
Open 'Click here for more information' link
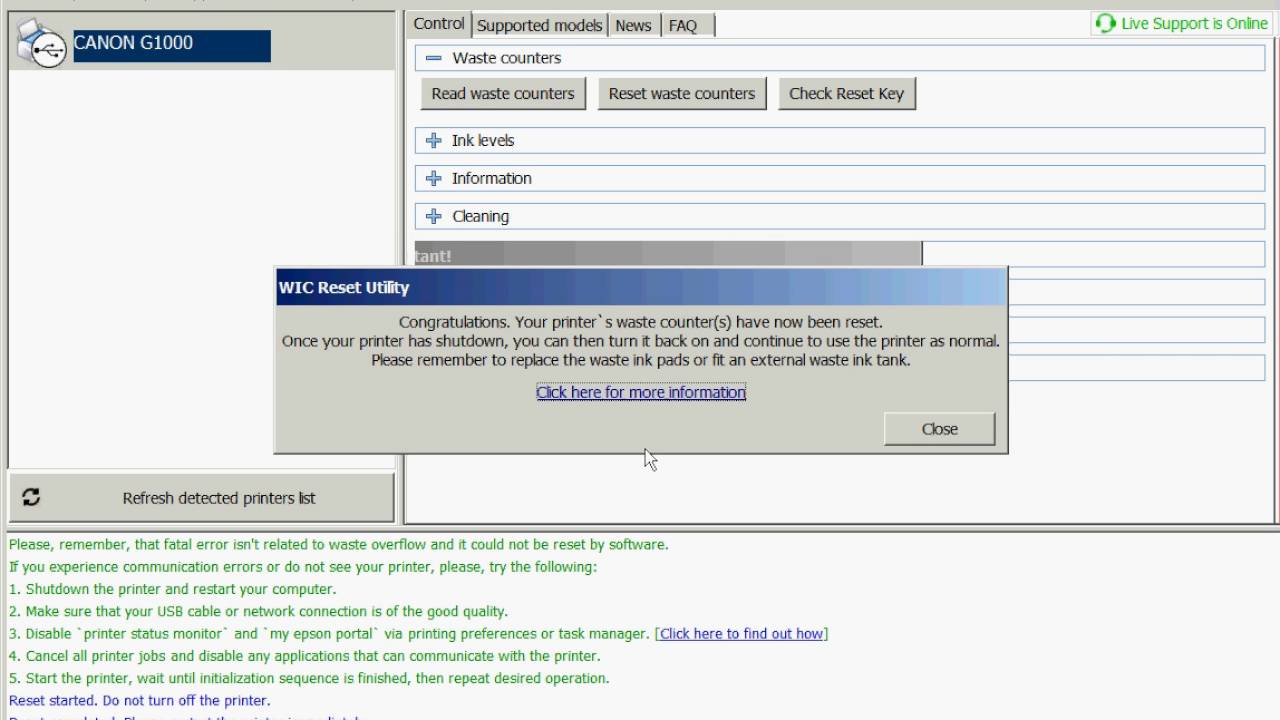click(641, 392)
